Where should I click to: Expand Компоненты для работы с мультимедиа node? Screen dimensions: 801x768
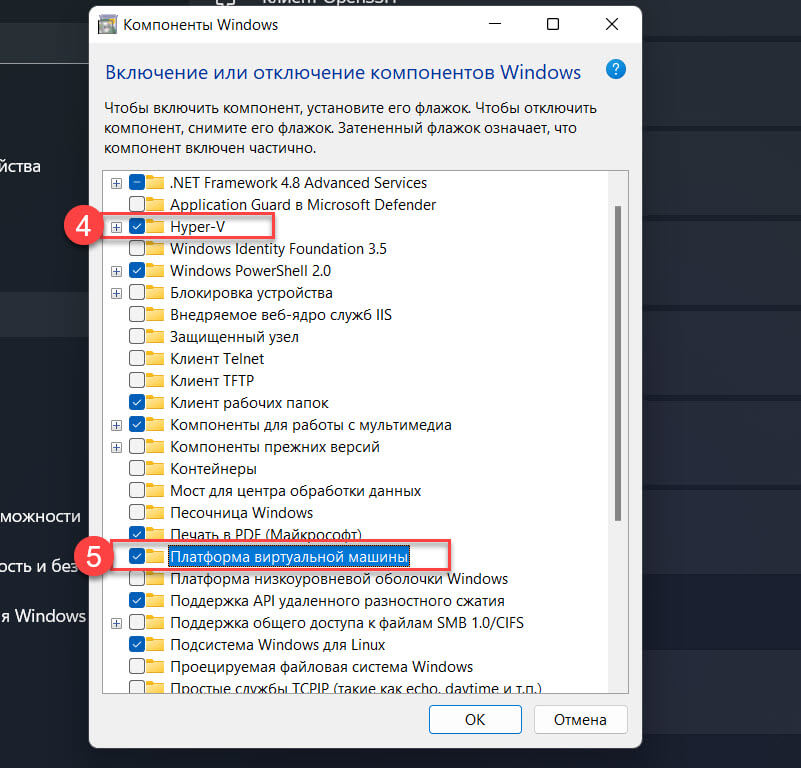[116, 425]
